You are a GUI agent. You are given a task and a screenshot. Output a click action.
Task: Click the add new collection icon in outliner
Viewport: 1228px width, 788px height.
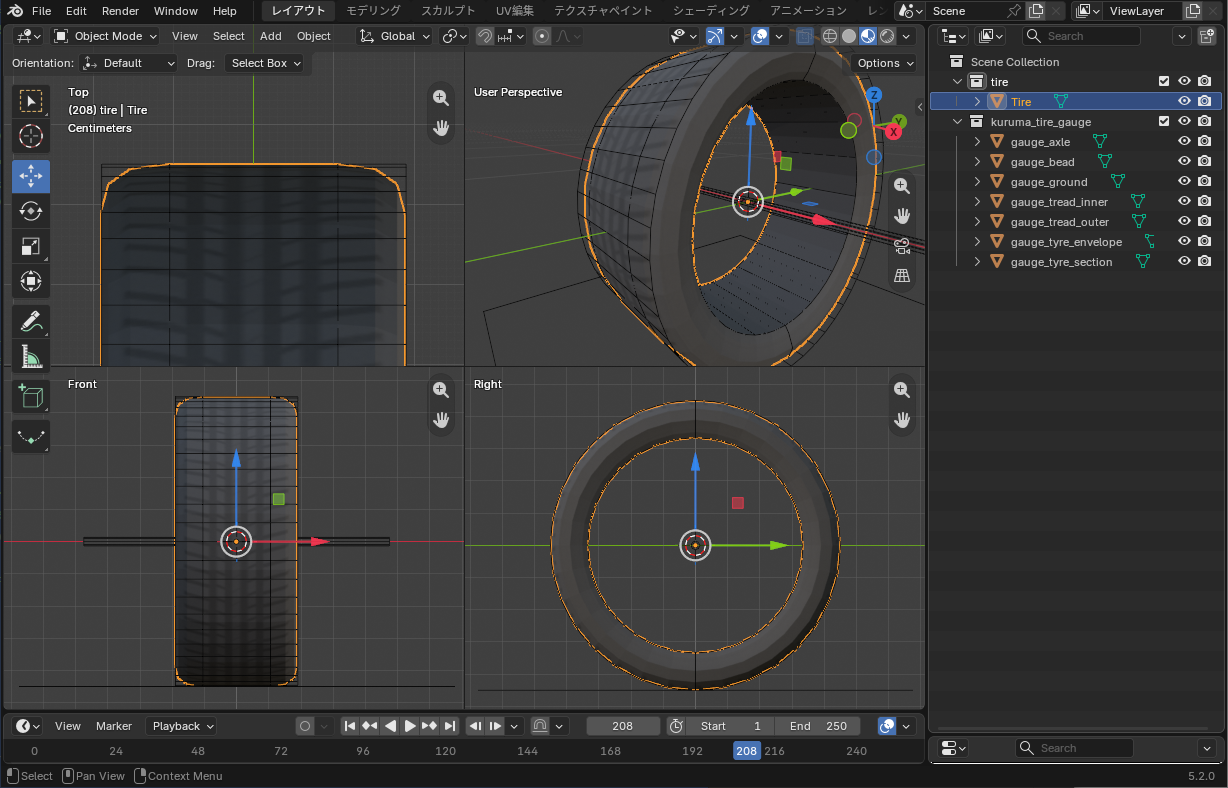[x=1206, y=36]
